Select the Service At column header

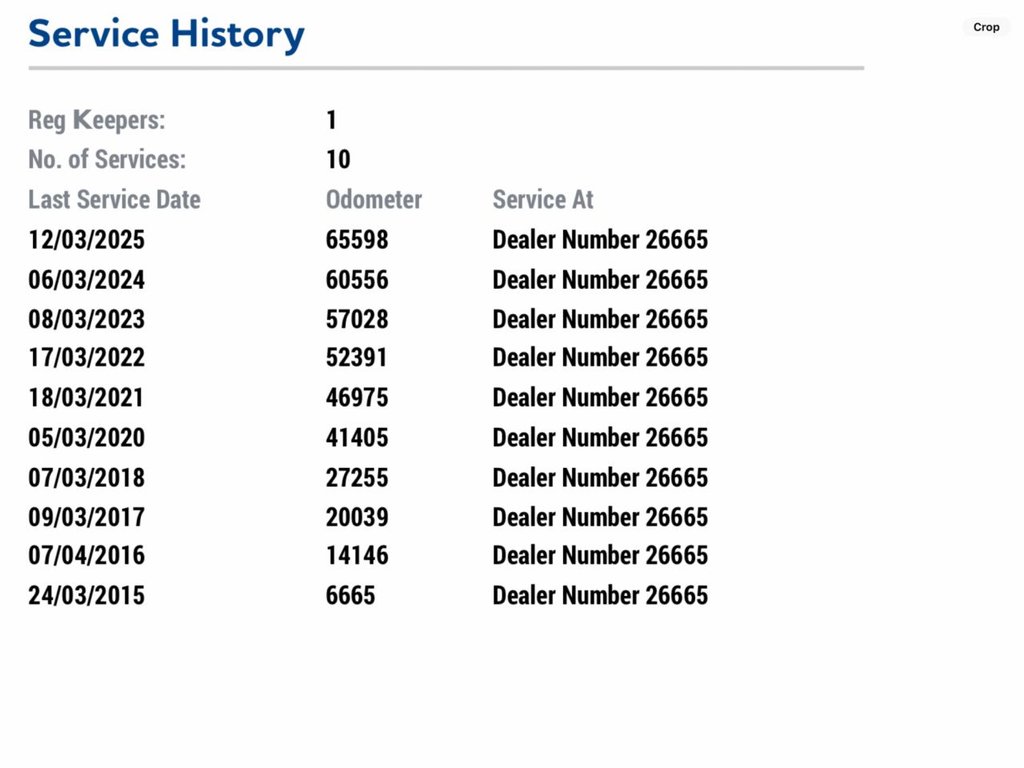[x=543, y=200]
